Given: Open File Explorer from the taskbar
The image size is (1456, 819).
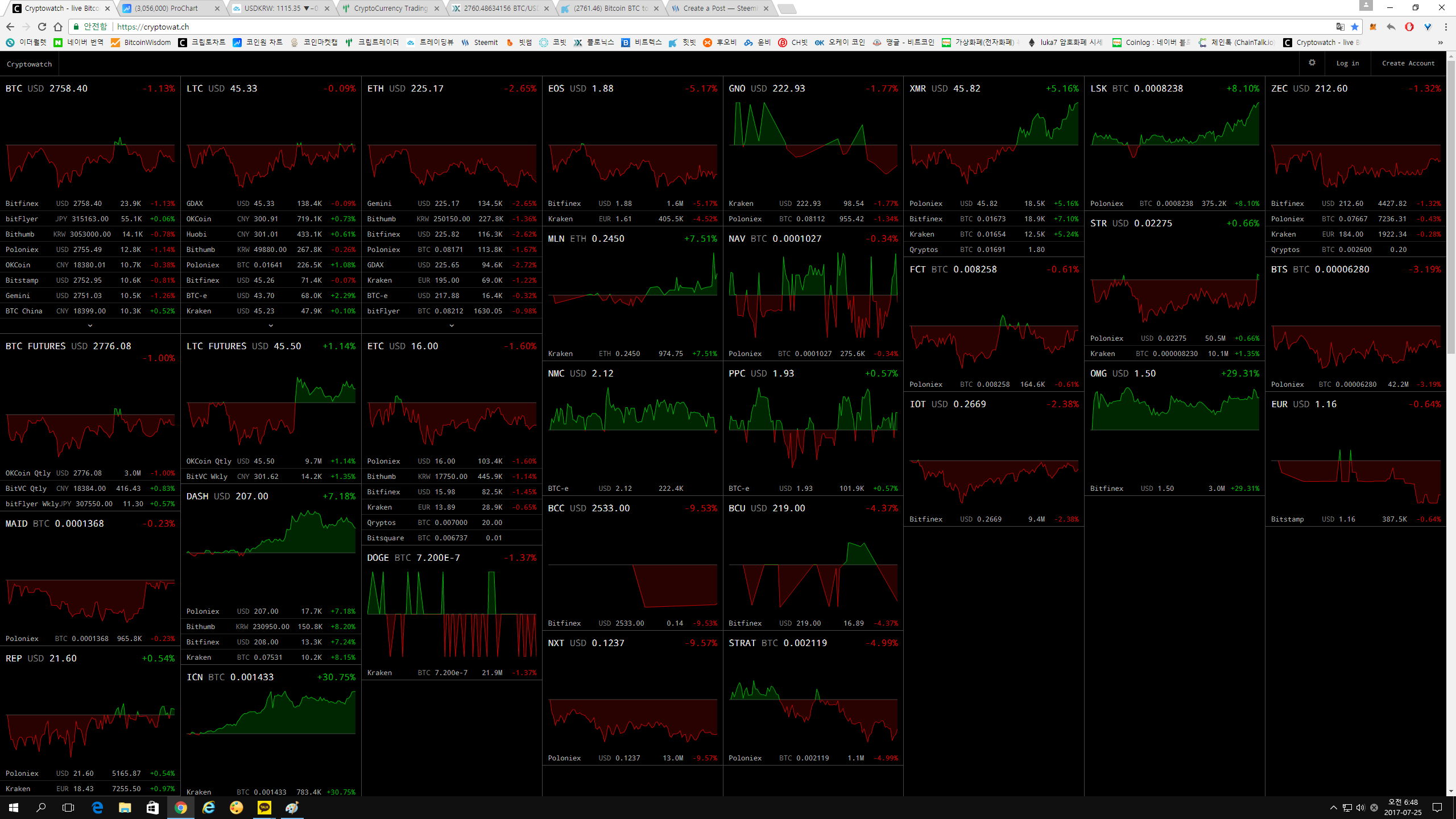Looking at the screenshot, I should point(125,808).
